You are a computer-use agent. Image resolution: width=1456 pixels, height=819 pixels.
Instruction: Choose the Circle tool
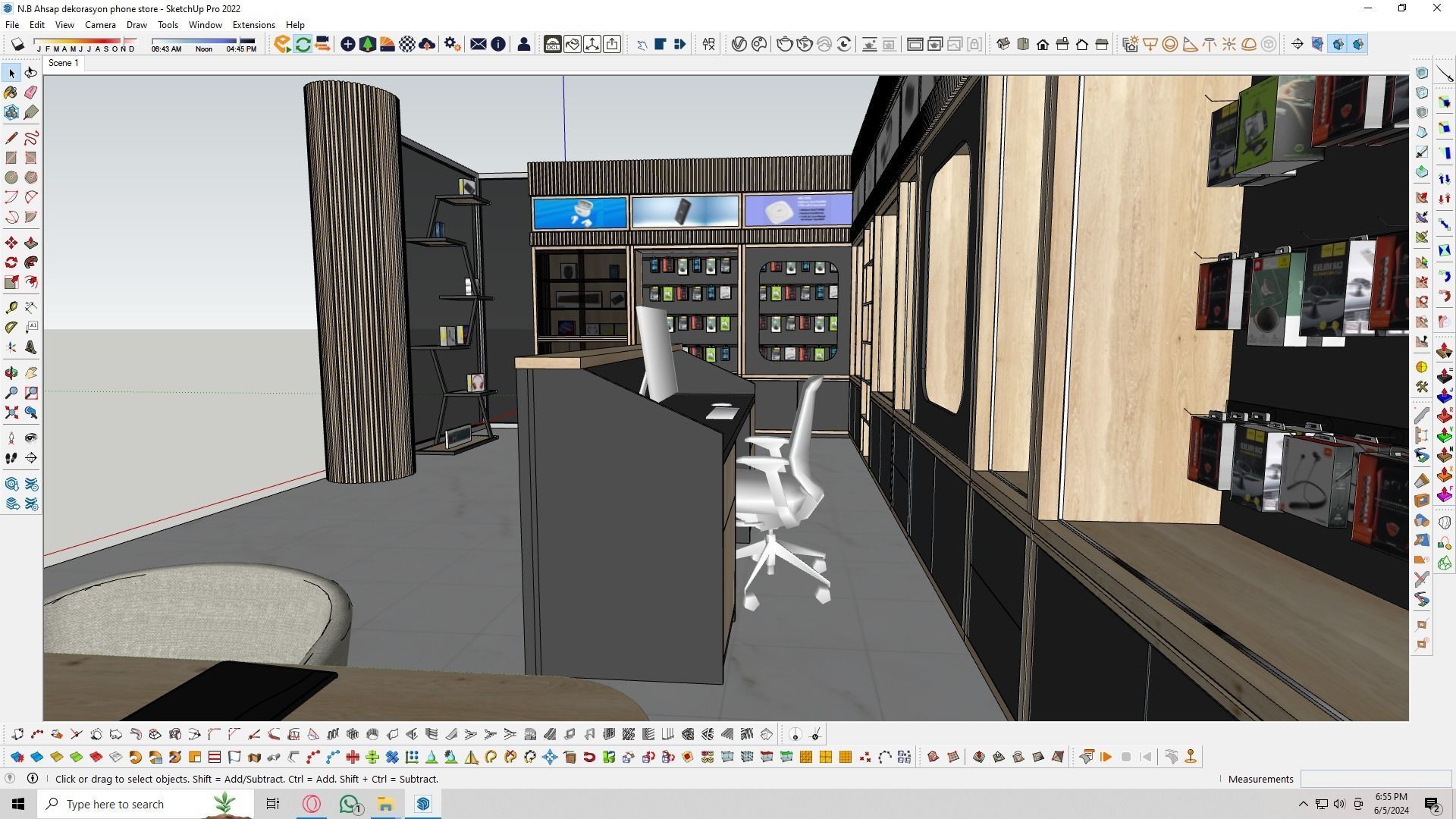11,177
